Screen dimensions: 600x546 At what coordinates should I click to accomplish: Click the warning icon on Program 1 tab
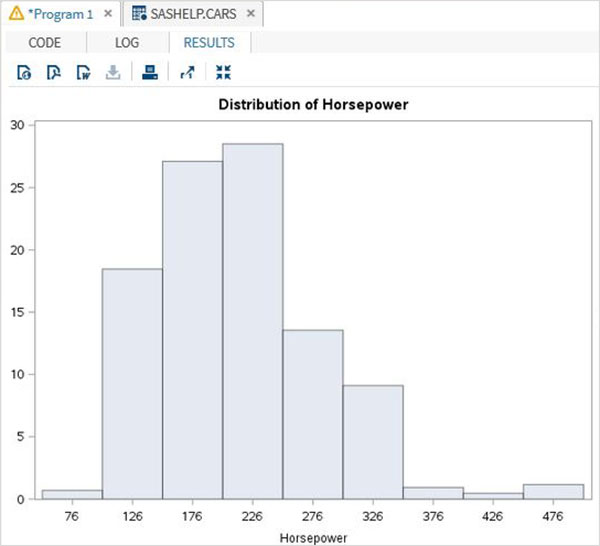point(15,14)
